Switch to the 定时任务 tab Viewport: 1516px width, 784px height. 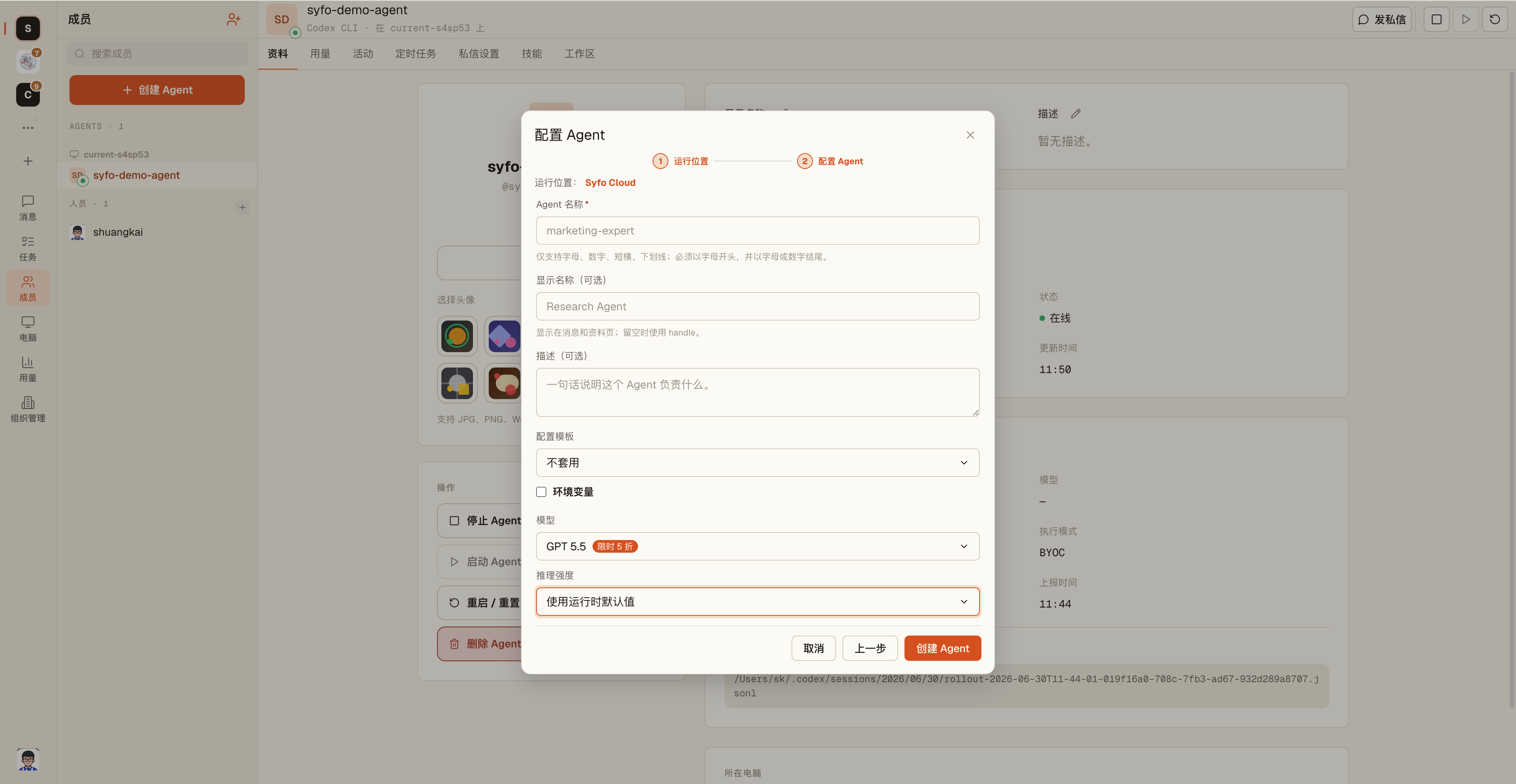click(x=415, y=54)
